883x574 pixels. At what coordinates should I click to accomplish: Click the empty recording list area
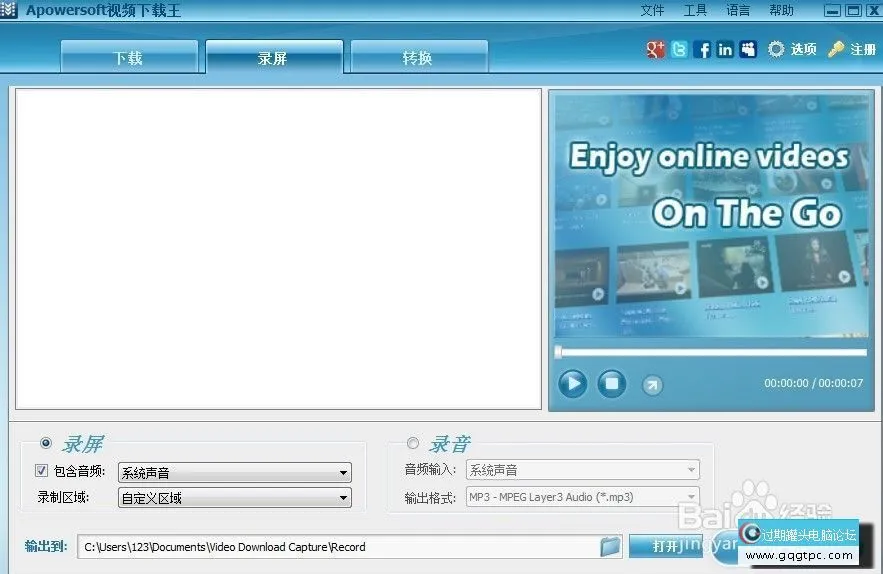coord(278,248)
